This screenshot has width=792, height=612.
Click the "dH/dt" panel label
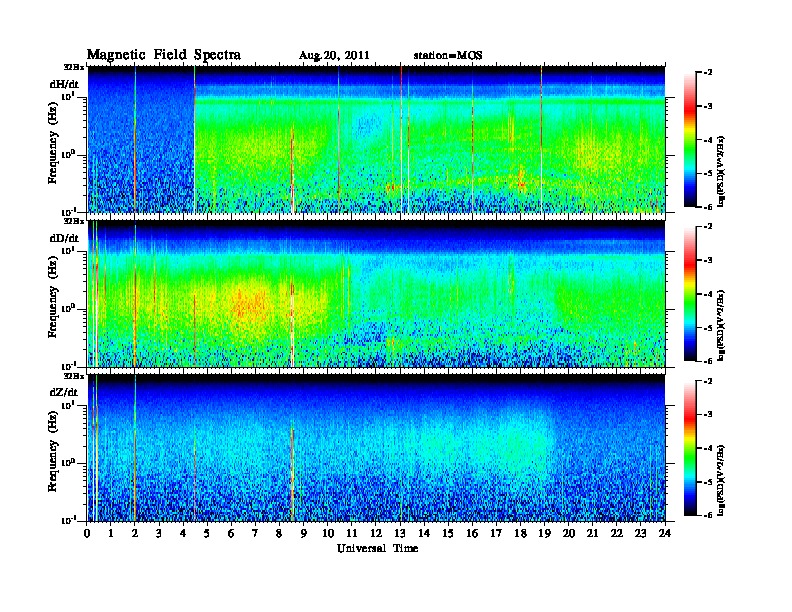tap(64, 84)
